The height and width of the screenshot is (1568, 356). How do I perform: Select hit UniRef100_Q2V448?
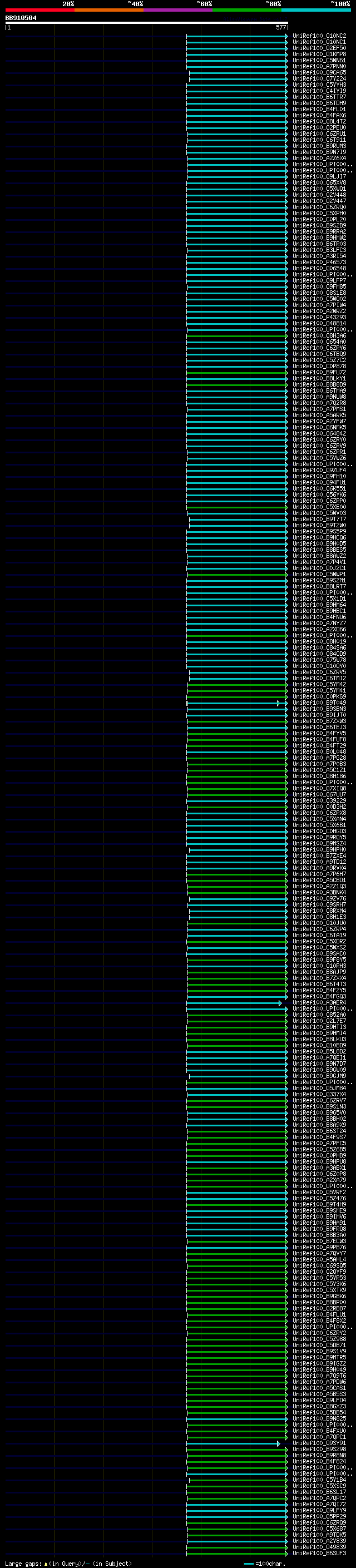coord(319,195)
